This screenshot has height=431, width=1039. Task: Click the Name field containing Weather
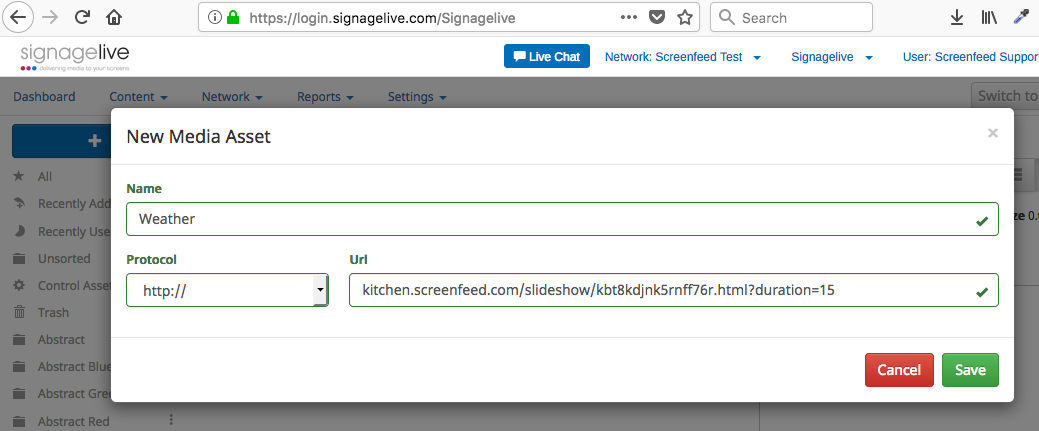tap(550, 219)
